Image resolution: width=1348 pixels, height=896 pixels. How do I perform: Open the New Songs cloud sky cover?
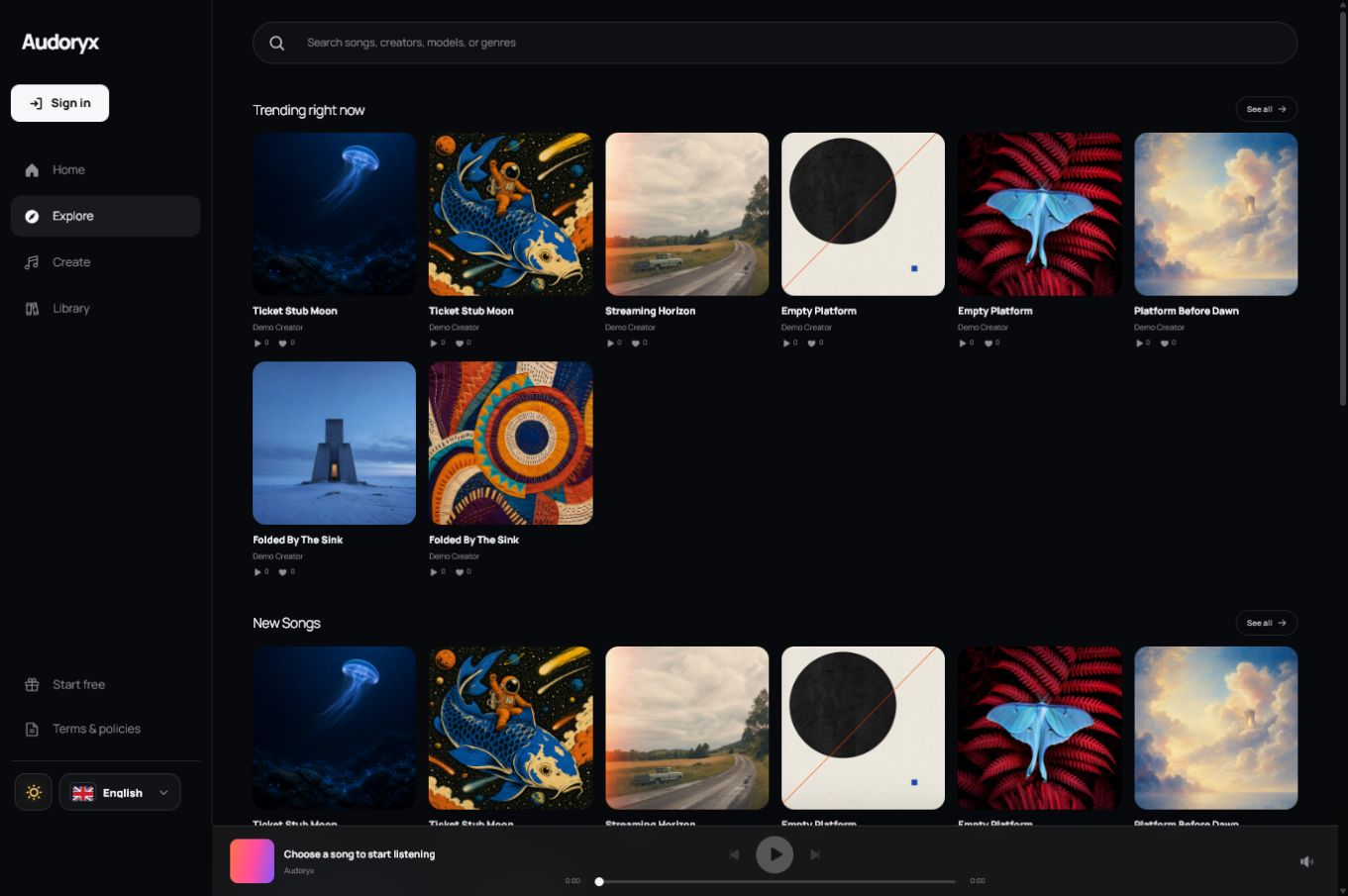point(1215,728)
